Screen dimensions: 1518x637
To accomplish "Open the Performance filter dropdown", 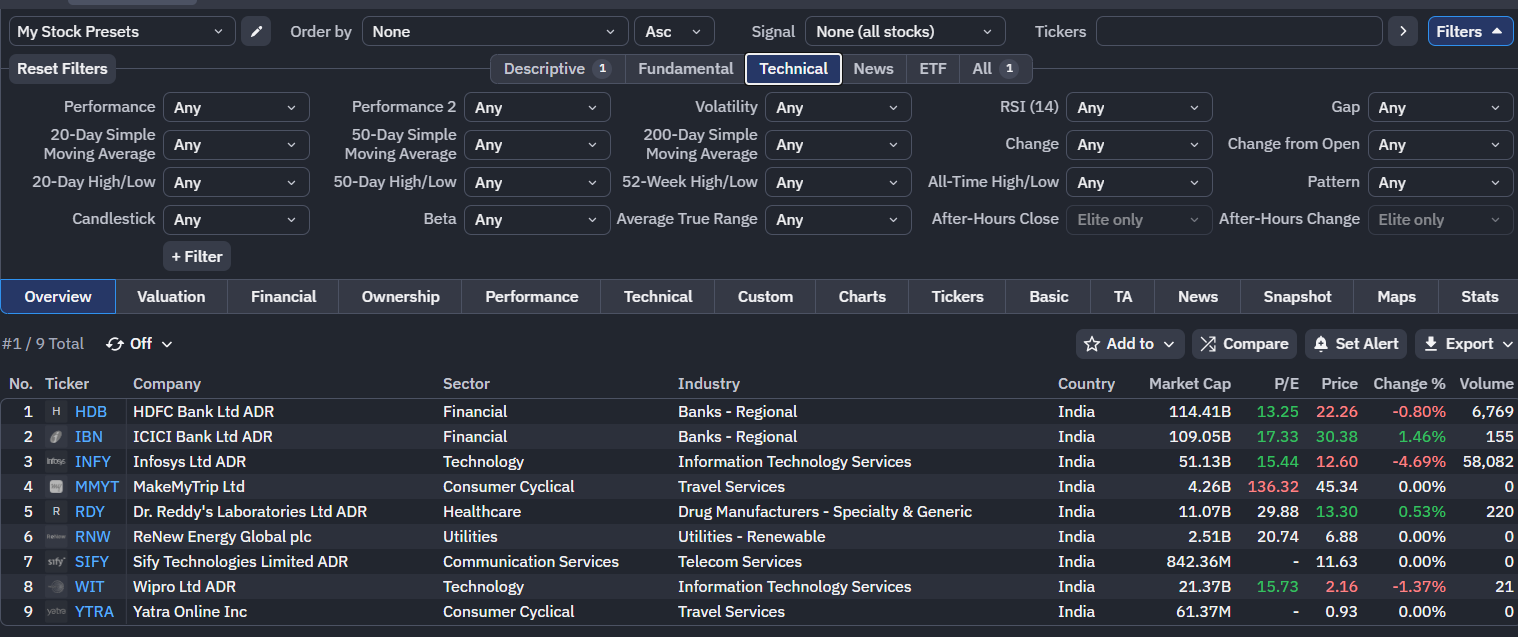I will 236,107.
